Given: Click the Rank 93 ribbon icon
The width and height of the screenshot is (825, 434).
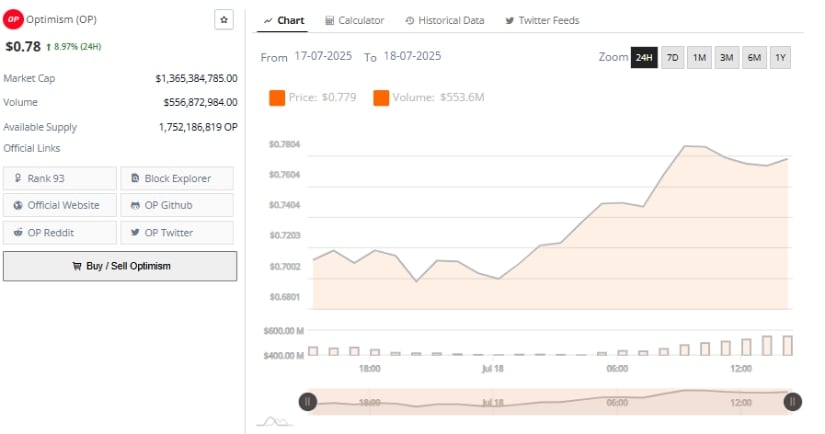Looking at the screenshot, I should click(18, 178).
